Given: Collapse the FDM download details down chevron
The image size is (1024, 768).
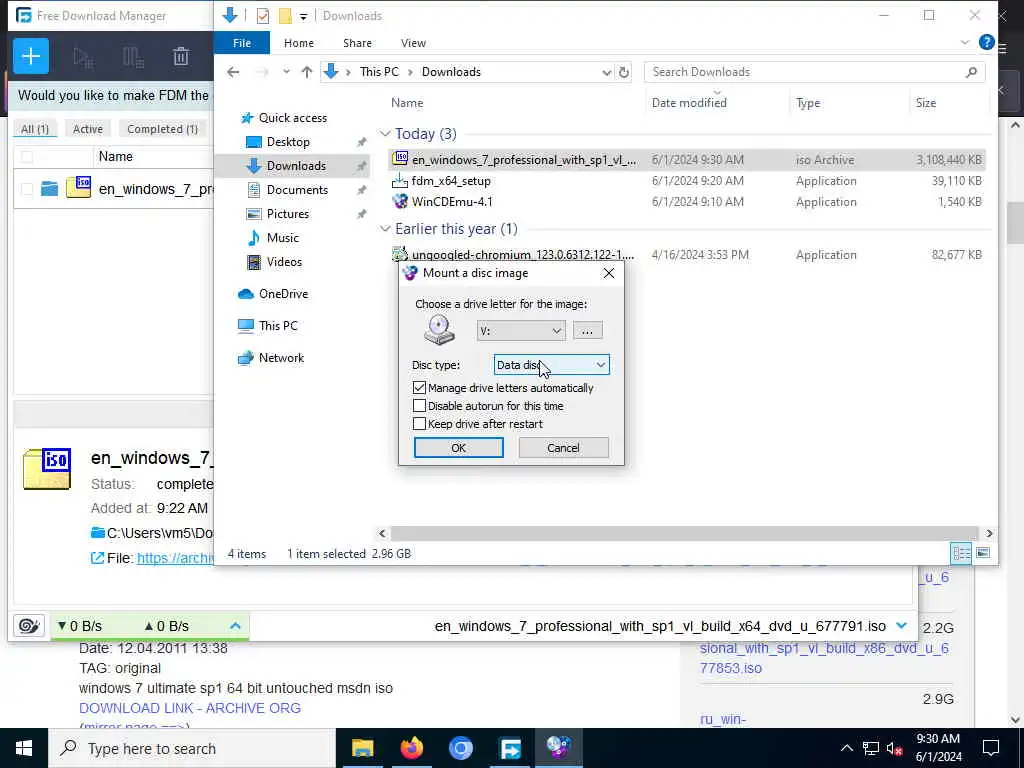Looking at the screenshot, I should (x=901, y=626).
